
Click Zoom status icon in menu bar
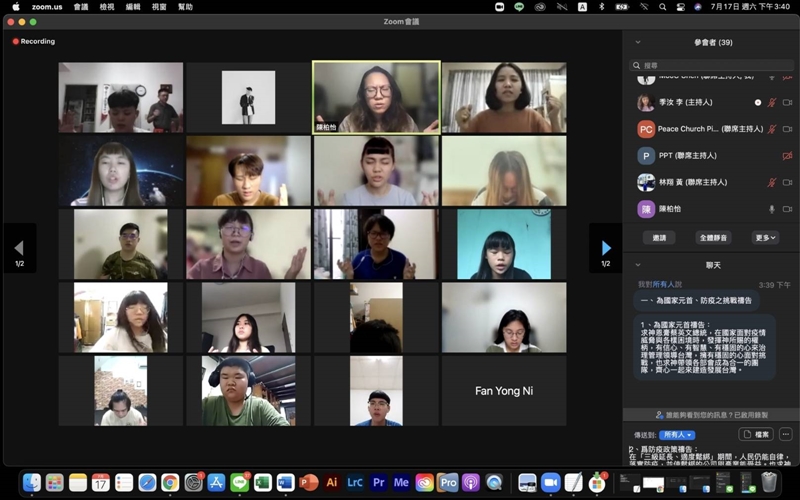[x=499, y=7]
